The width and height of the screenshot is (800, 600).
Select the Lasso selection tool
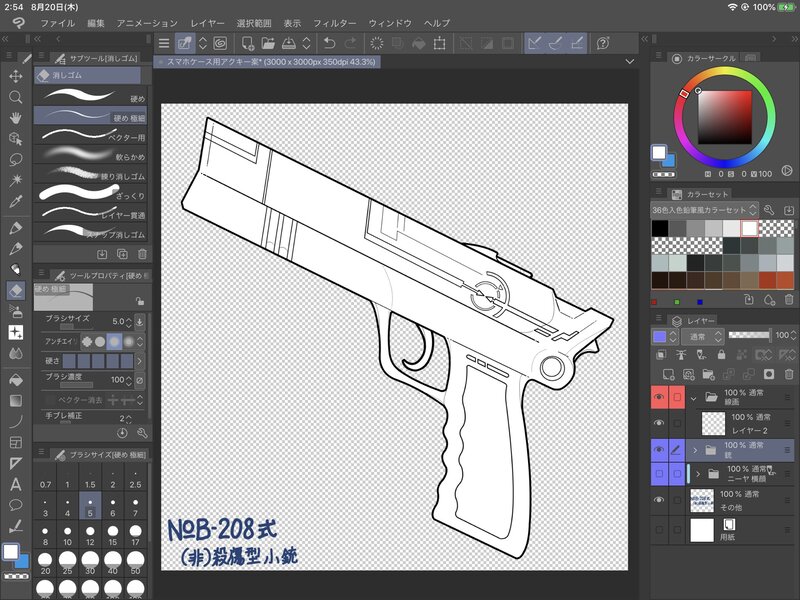[x=16, y=159]
